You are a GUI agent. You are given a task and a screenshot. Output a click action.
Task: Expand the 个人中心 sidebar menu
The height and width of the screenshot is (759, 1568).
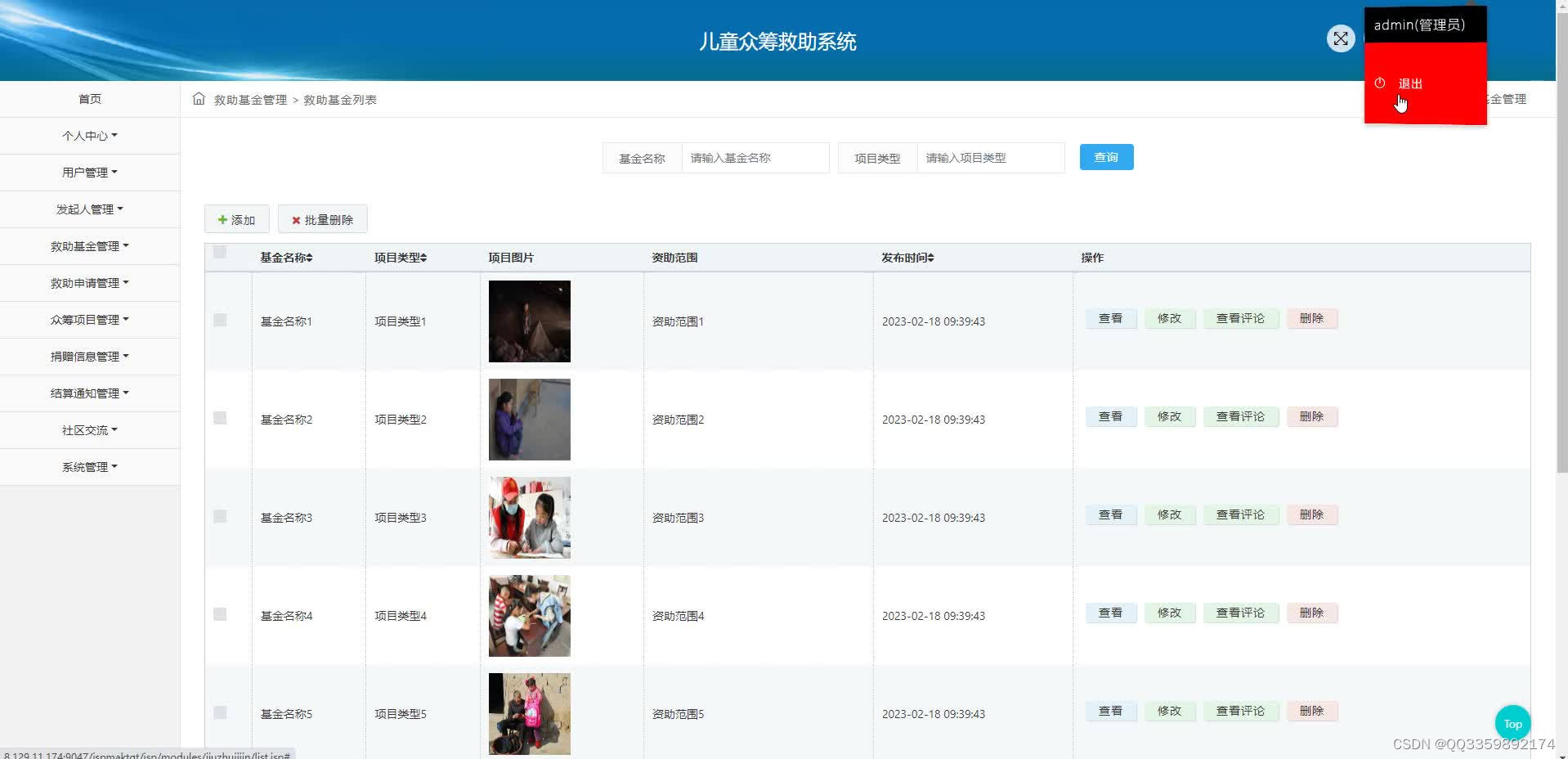click(x=90, y=136)
